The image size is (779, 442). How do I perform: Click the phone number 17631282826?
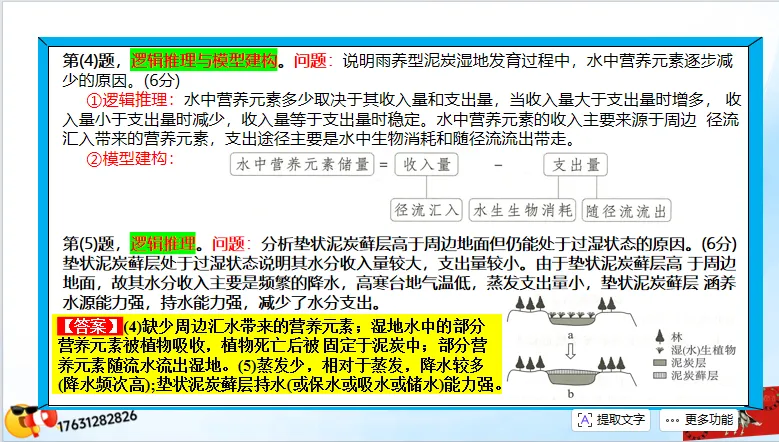coord(97,421)
